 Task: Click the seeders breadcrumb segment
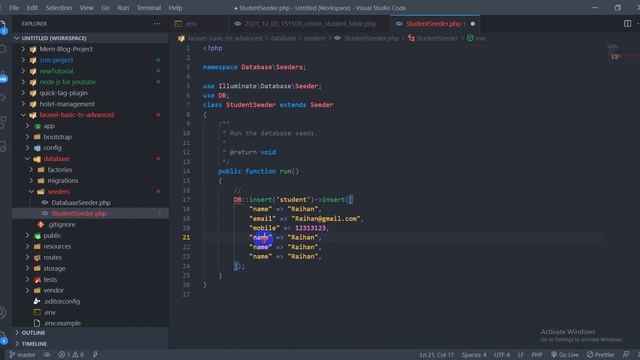pyautogui.click(x=314, y=38)
